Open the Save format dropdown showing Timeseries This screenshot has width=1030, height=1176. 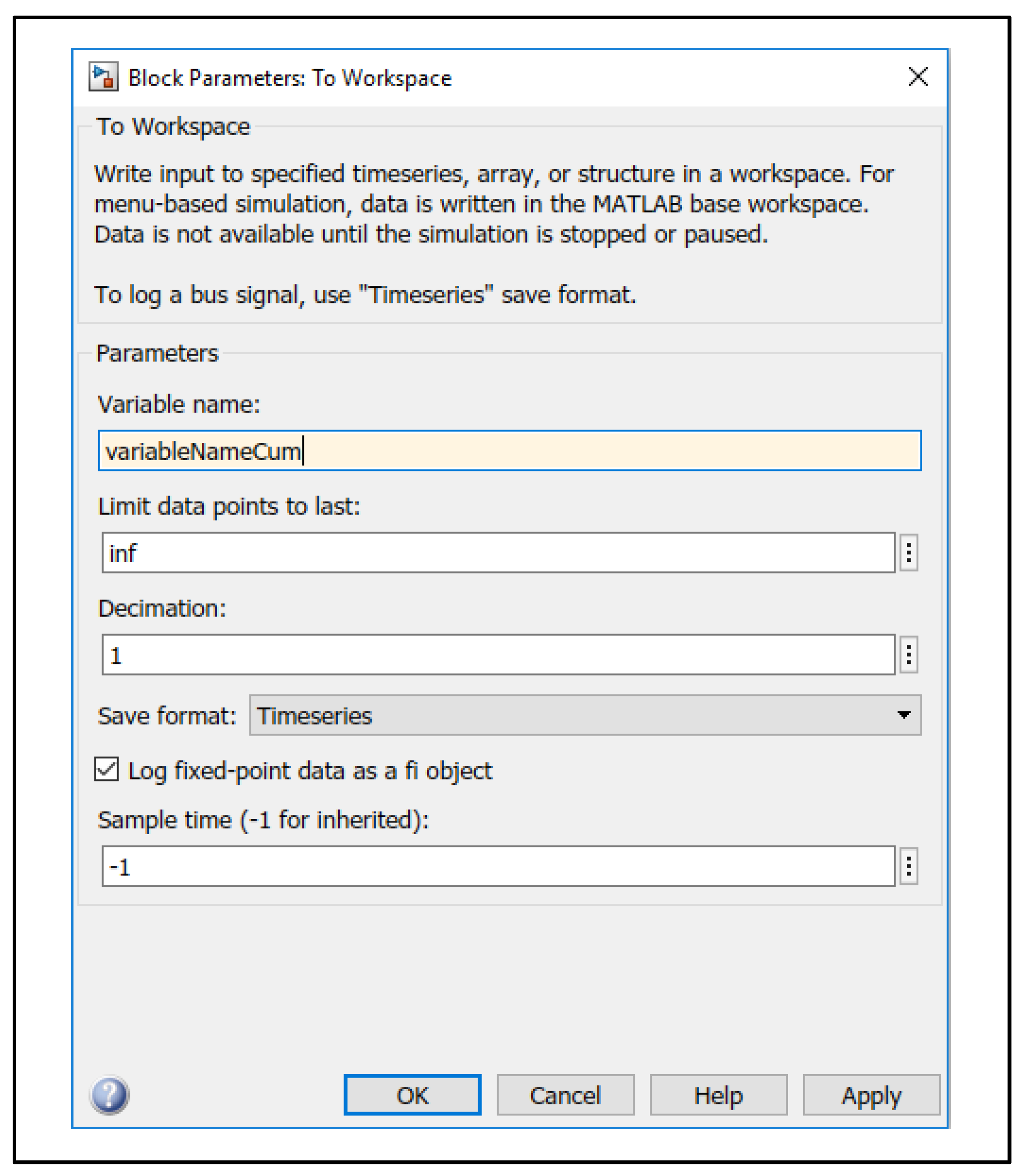click(x=575, y=715)
